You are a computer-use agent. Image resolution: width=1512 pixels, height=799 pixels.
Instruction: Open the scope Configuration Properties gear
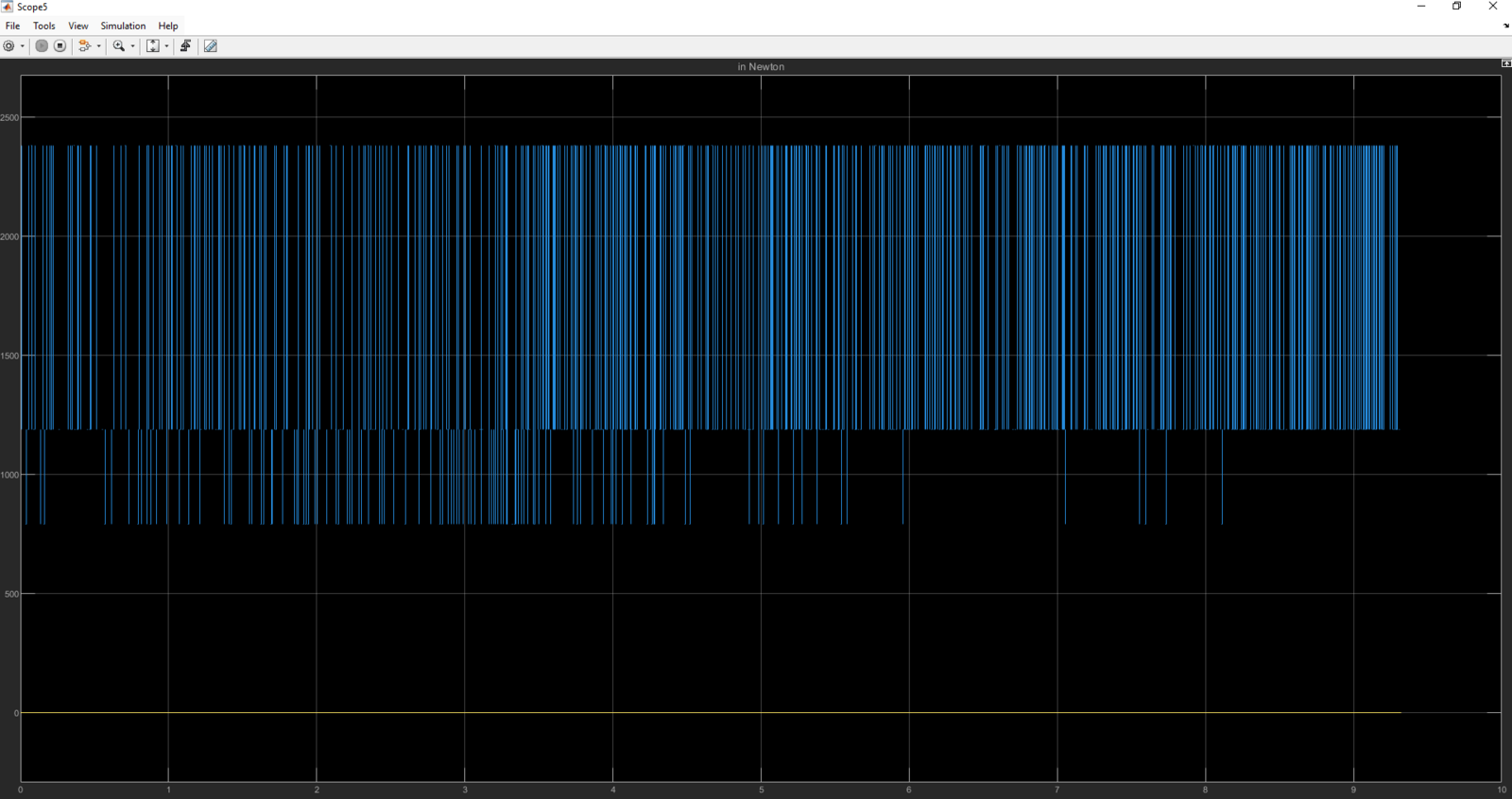pos(9,45)
